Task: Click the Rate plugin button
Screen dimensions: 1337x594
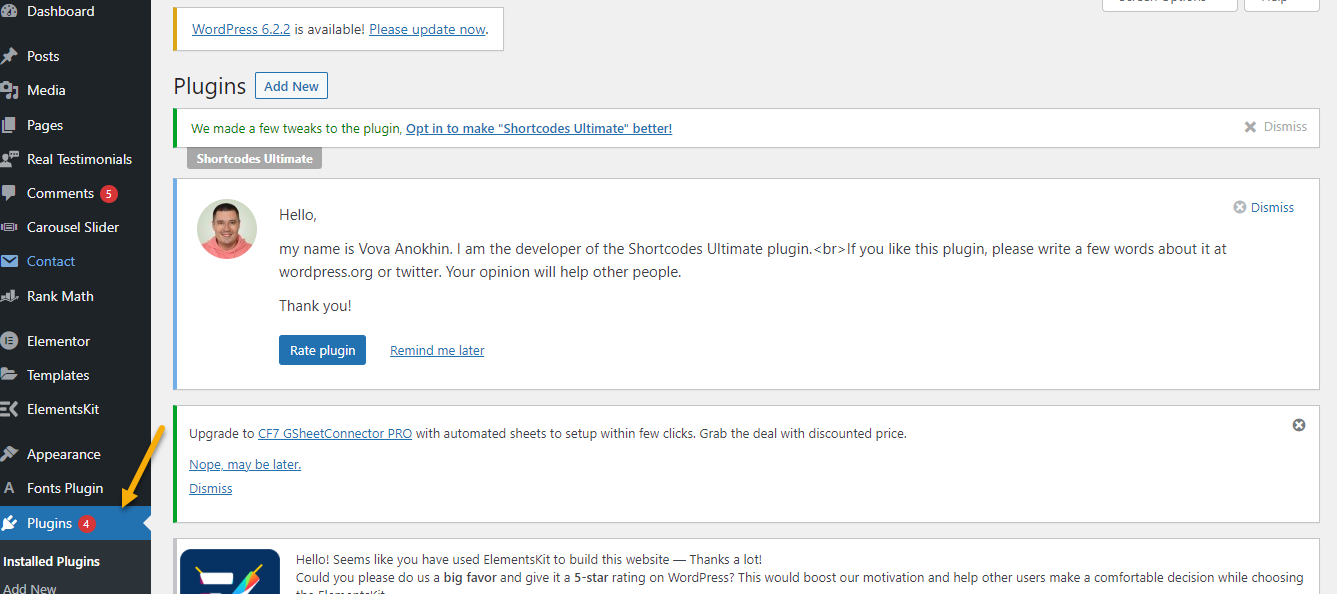Action: pos(322,350)
